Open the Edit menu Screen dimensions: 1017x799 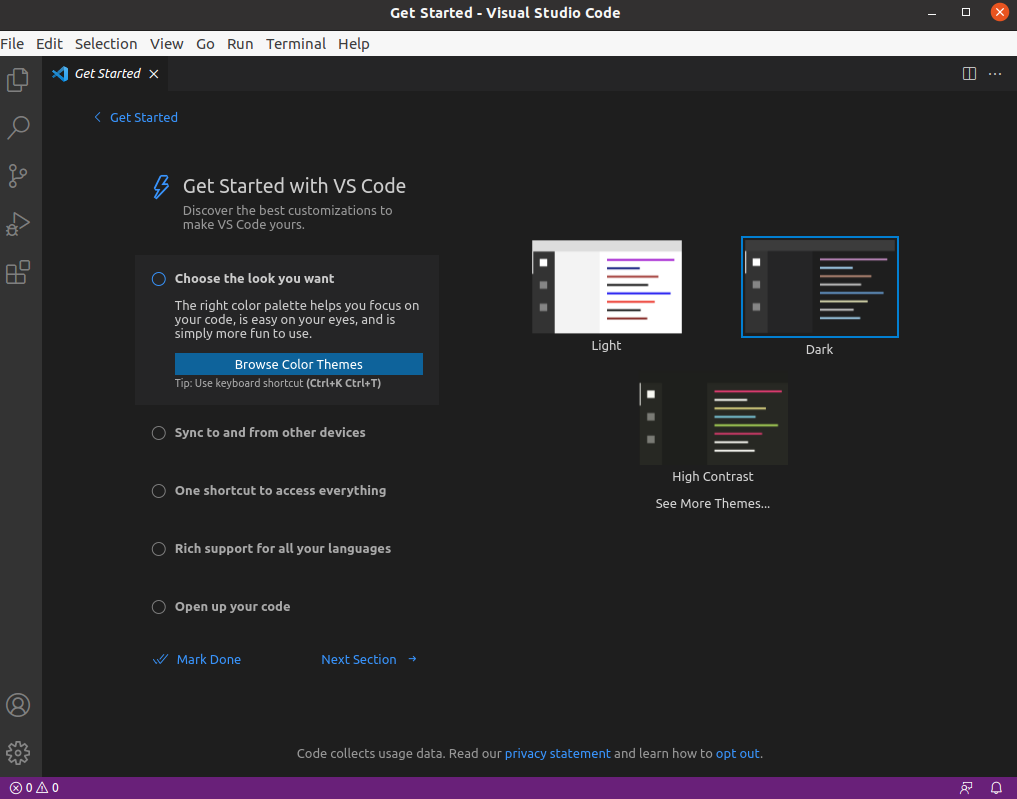[49, 43]
